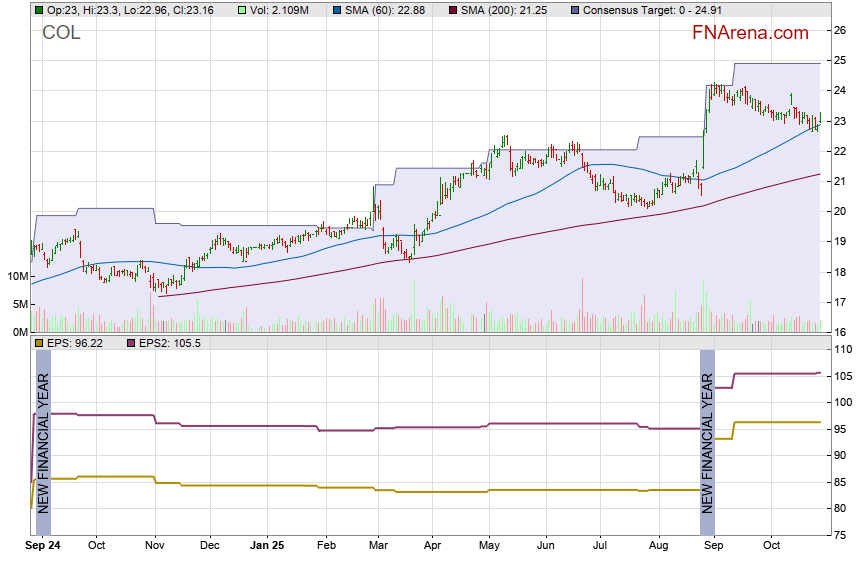Click the maroon EPS2 legend swatch
The height and width of the screenshot is (566, 859).
pyautogui.click(x=130, y=343)
